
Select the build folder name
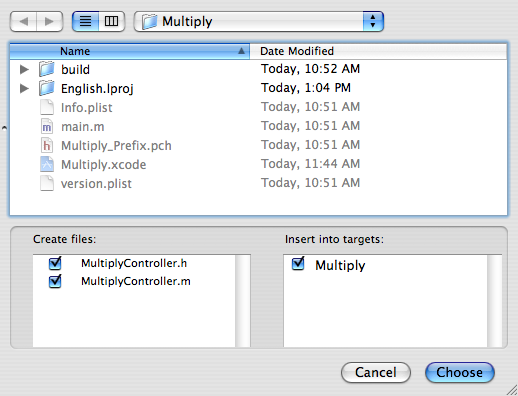coord(75,69)
